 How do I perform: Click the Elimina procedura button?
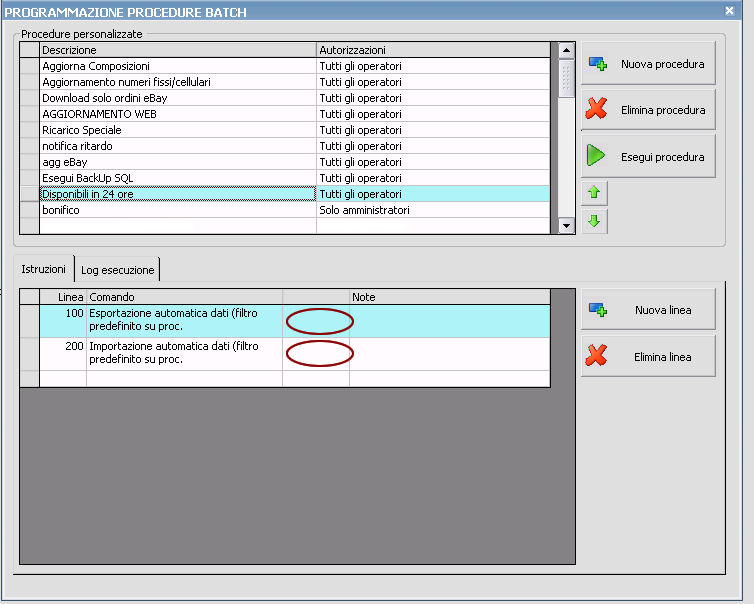point(648,110)
